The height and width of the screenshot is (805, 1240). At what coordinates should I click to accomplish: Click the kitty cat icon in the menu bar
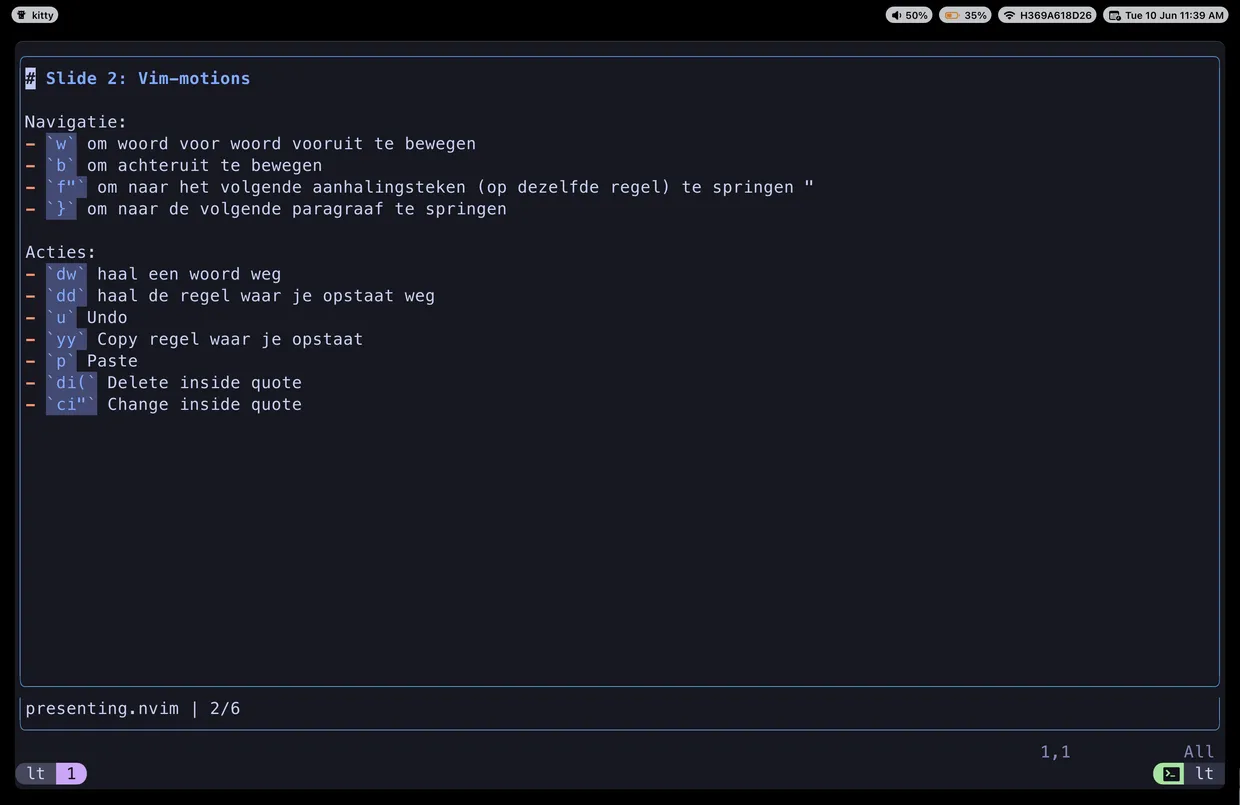coord(22,14)
